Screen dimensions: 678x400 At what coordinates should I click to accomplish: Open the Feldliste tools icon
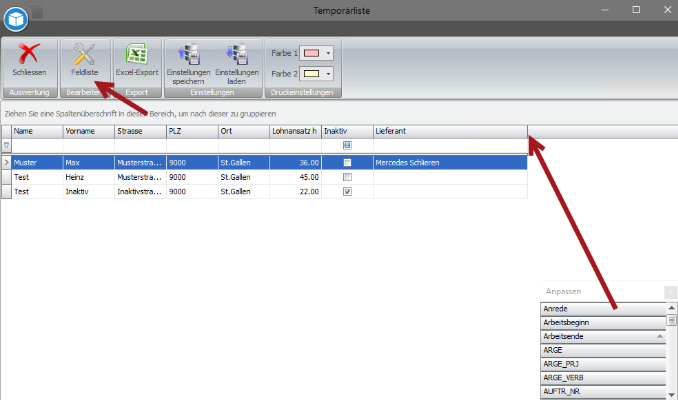point(84,56)
